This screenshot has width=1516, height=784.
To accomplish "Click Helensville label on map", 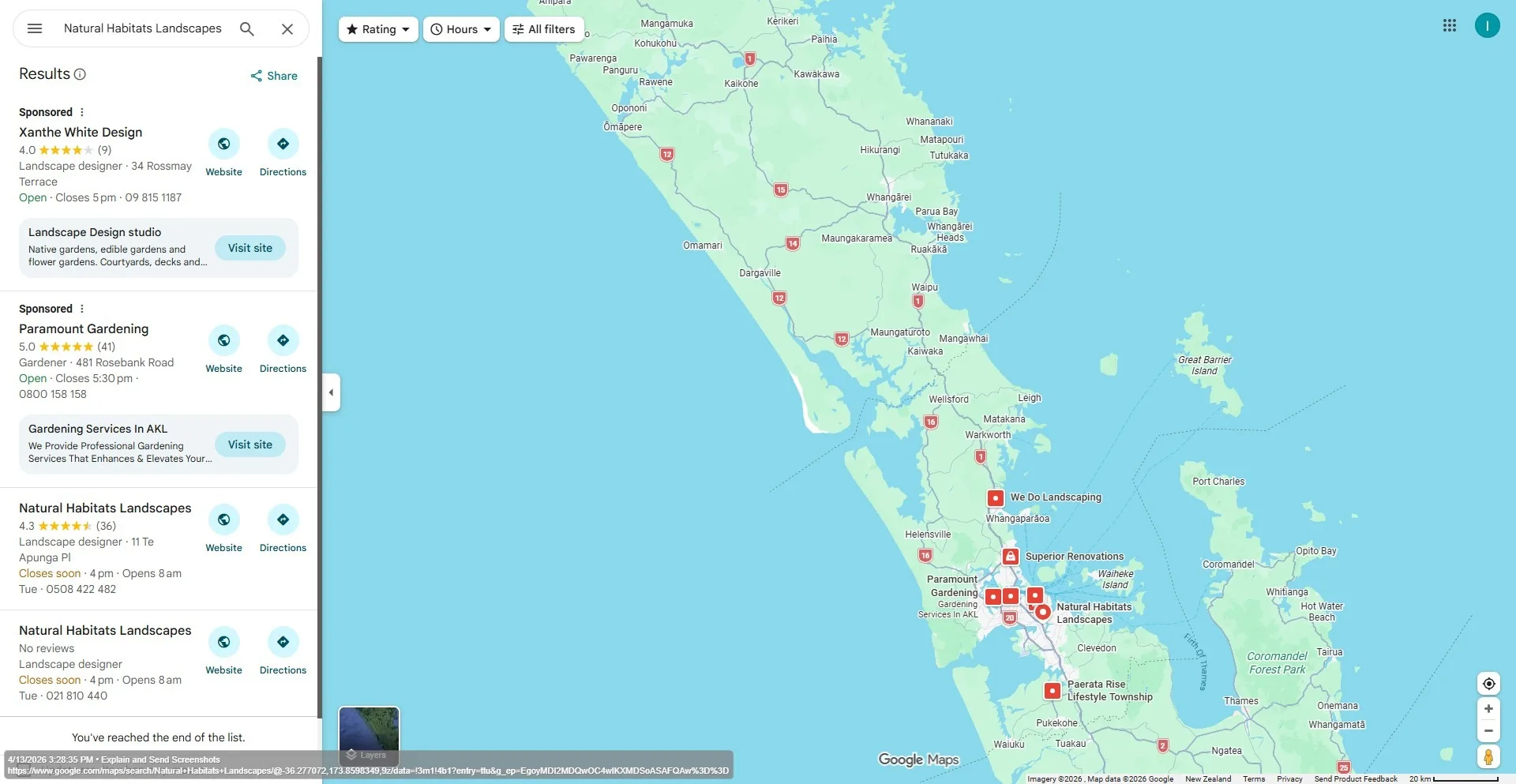I will pyautogui.click(x=928, y=535).
